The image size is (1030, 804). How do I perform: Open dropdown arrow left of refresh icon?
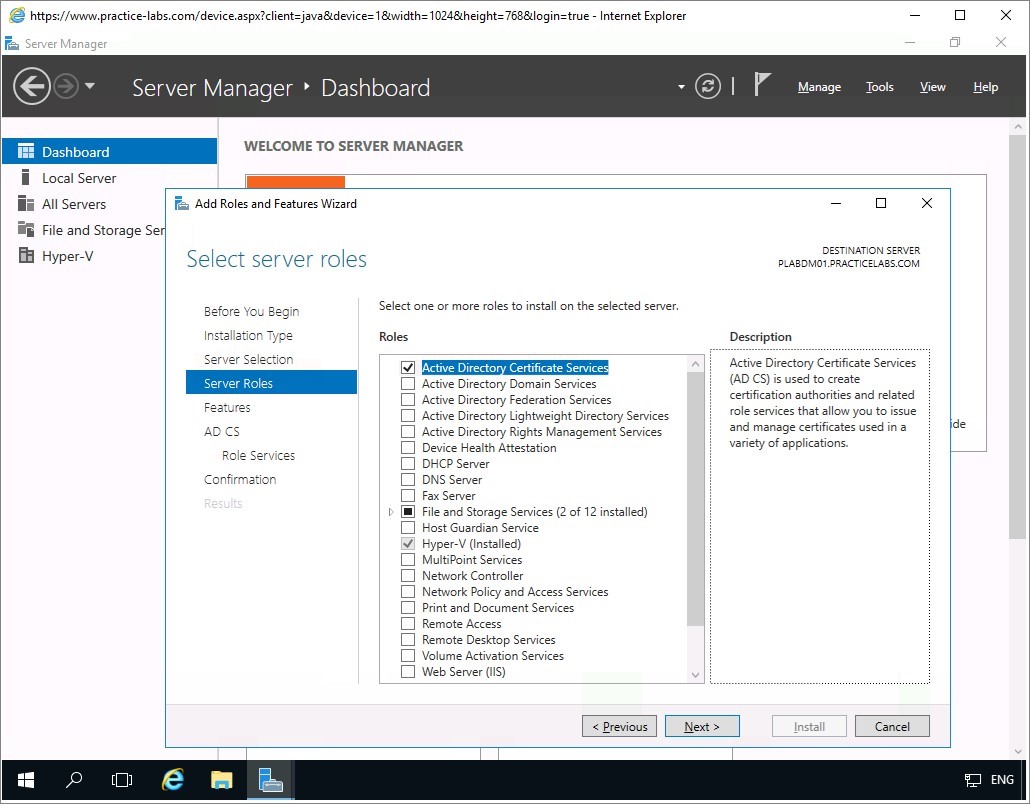[x=681, y=87]
